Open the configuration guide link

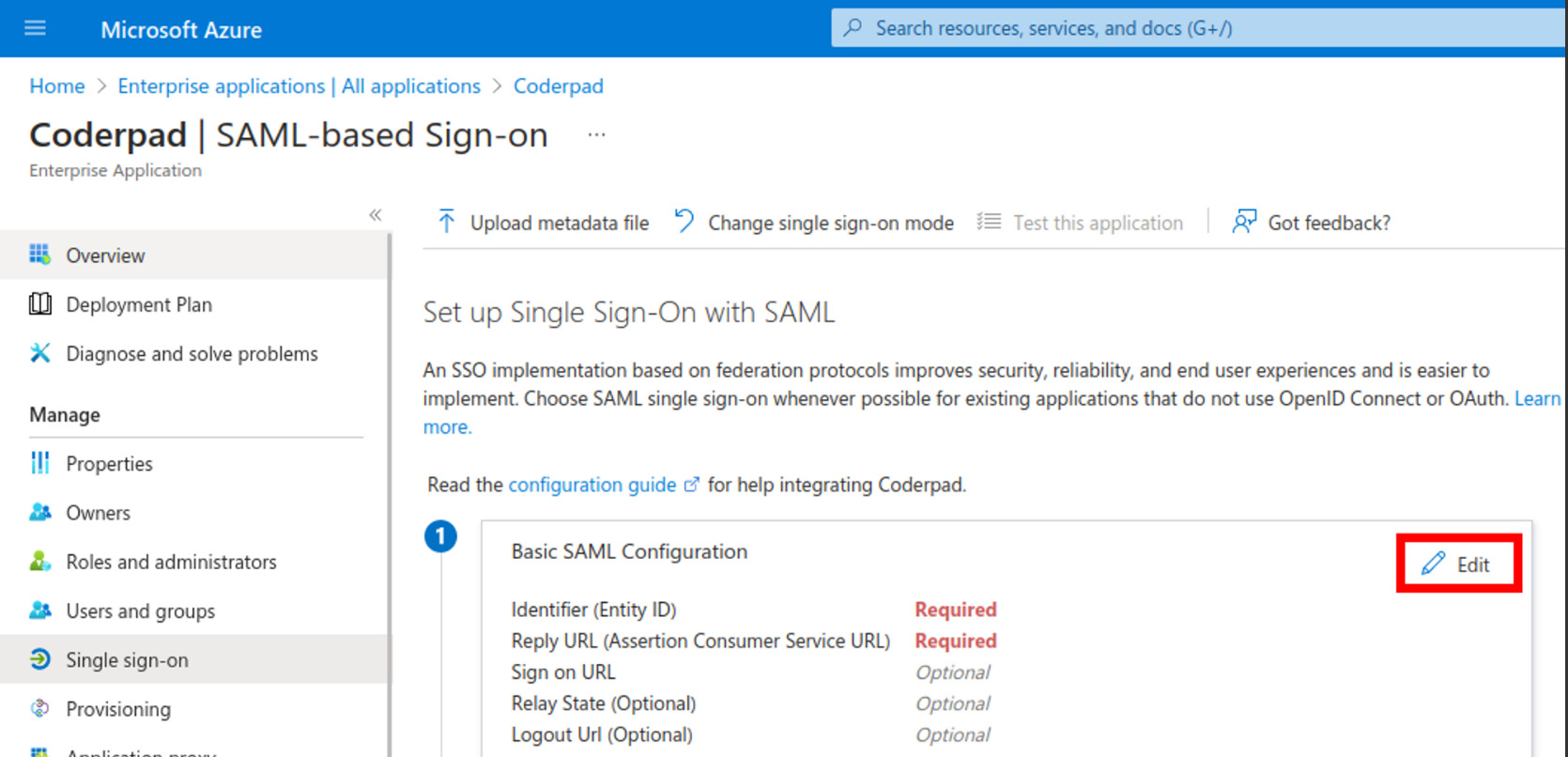[592, 485]
